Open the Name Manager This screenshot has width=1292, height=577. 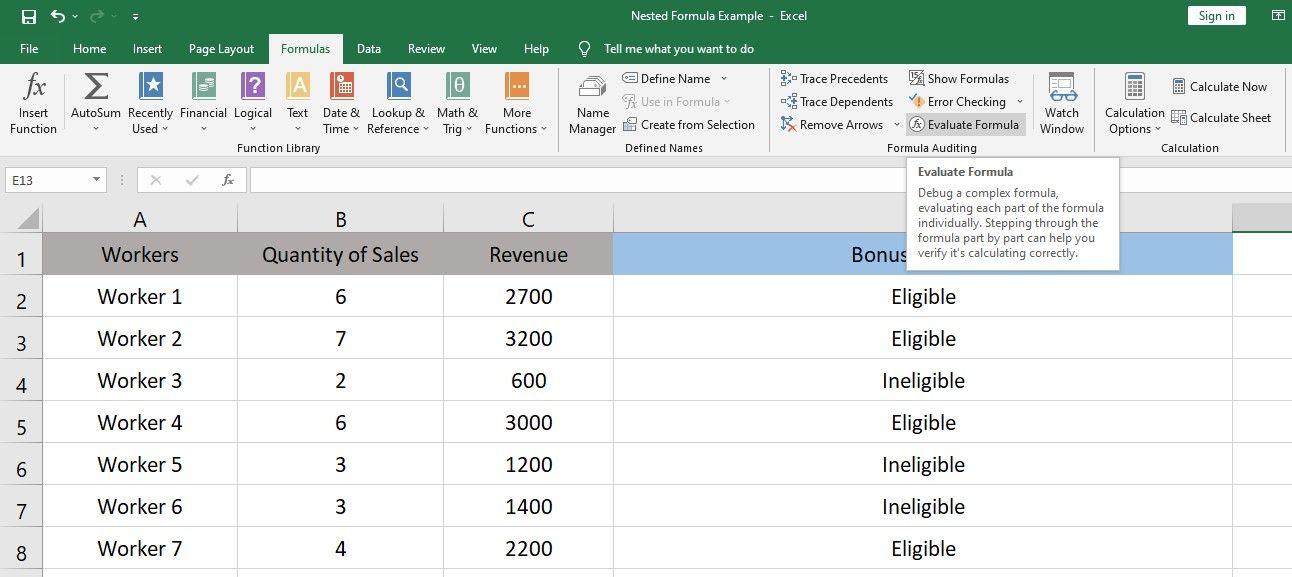point(591,103)
